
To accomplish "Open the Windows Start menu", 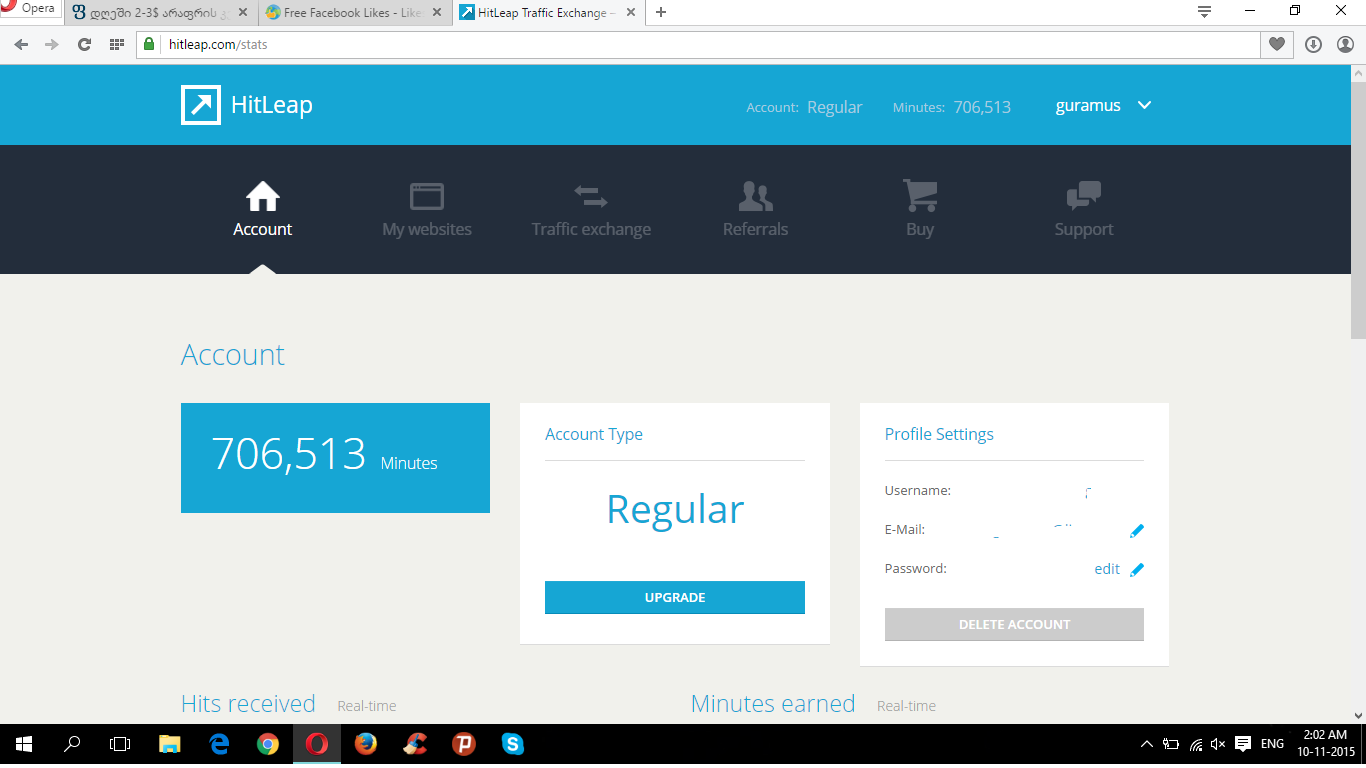I will click(24, 744).
